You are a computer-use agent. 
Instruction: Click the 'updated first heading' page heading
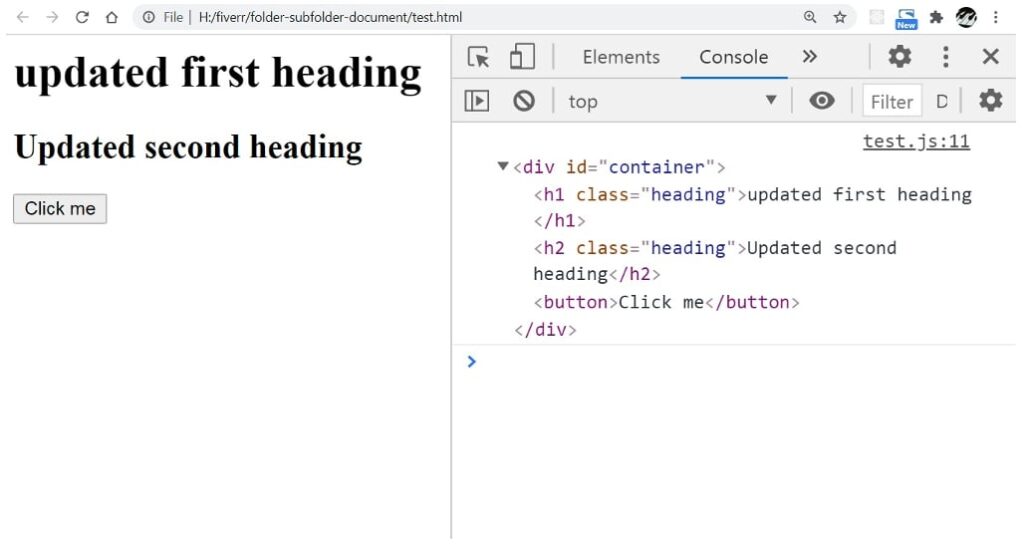218,73
